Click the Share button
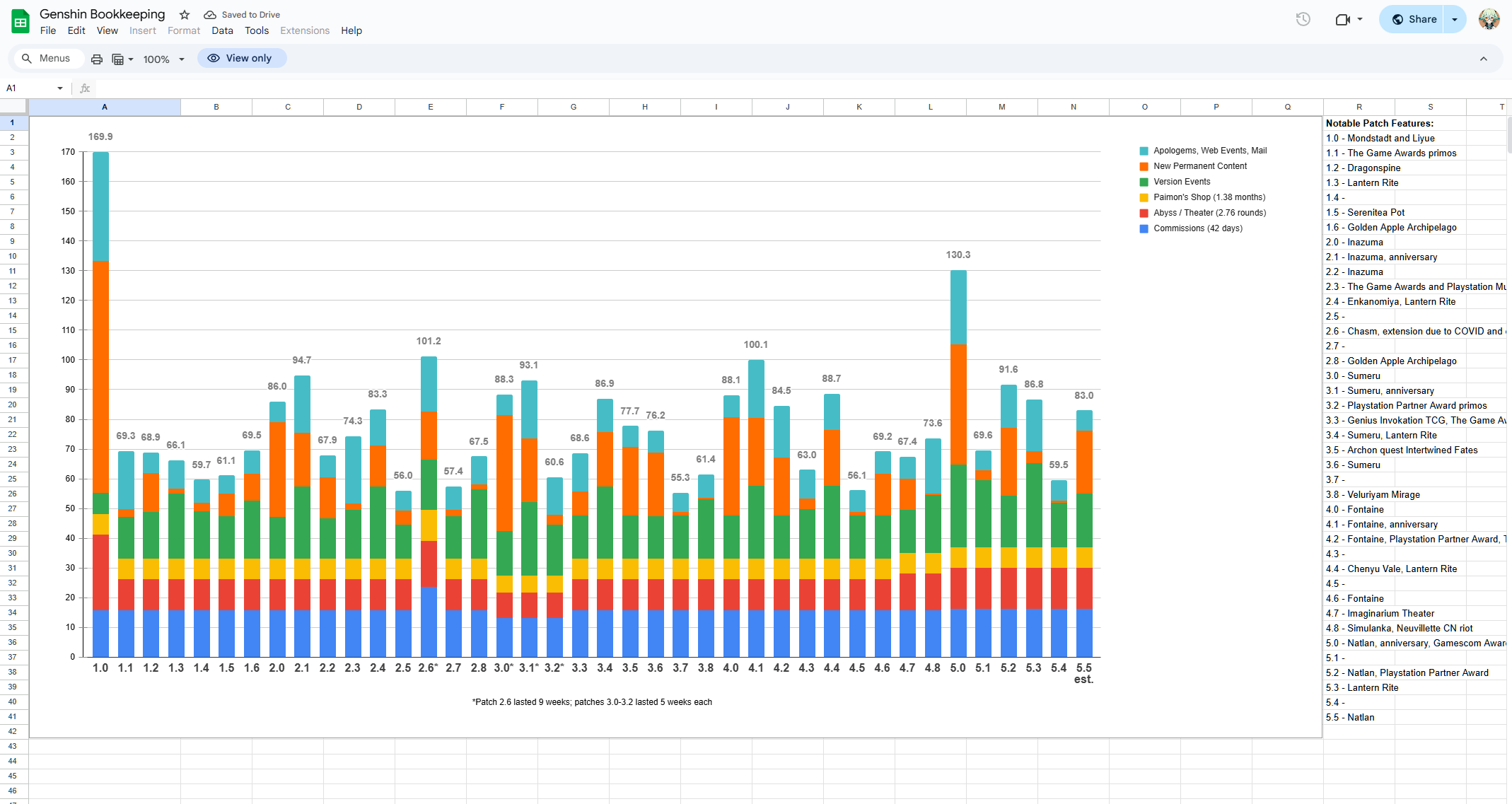The height and width of the screenshot is (804, 1512). 1412,19
